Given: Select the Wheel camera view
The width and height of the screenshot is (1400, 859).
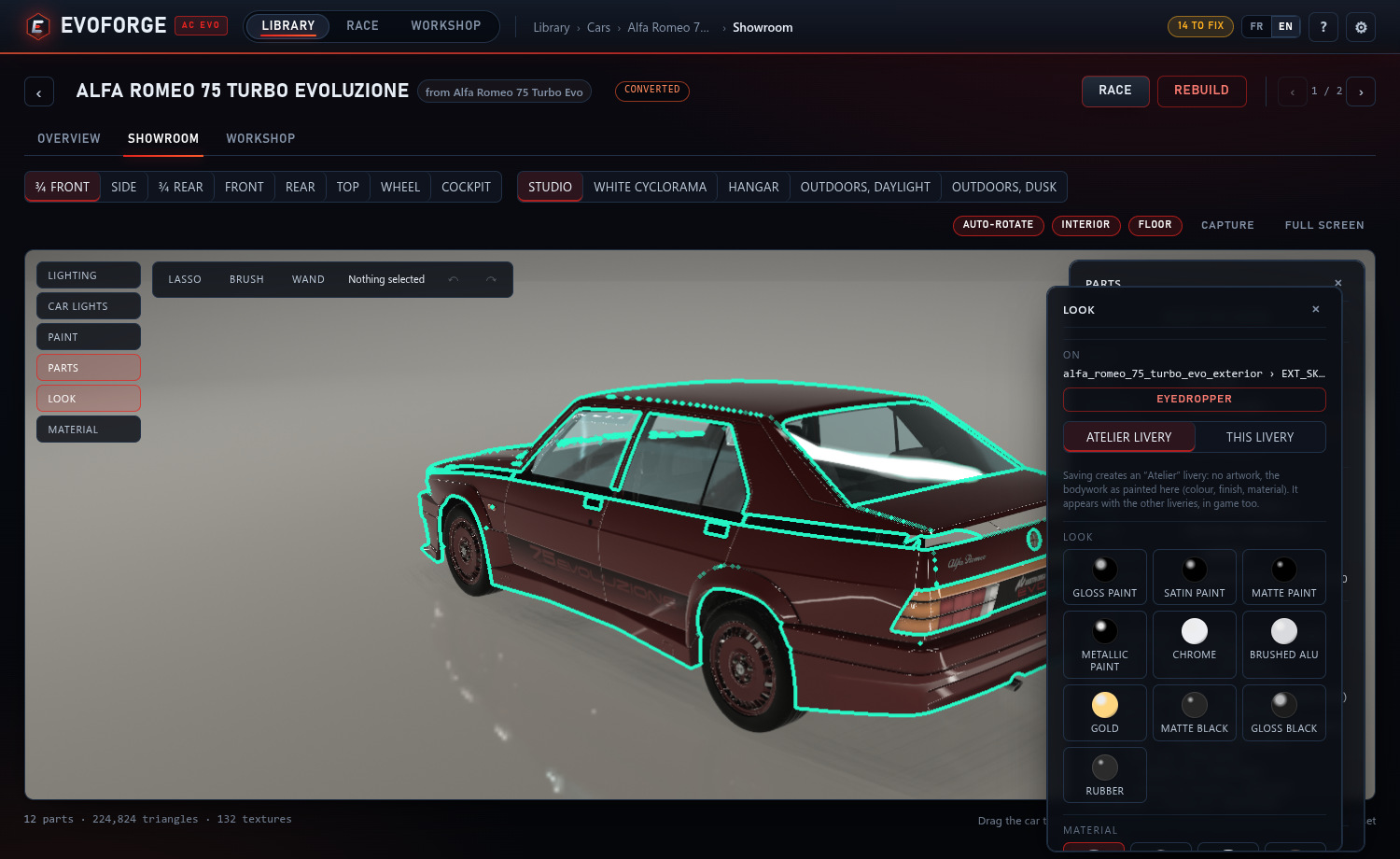Looking at the screenshot, I should point(400,187).
